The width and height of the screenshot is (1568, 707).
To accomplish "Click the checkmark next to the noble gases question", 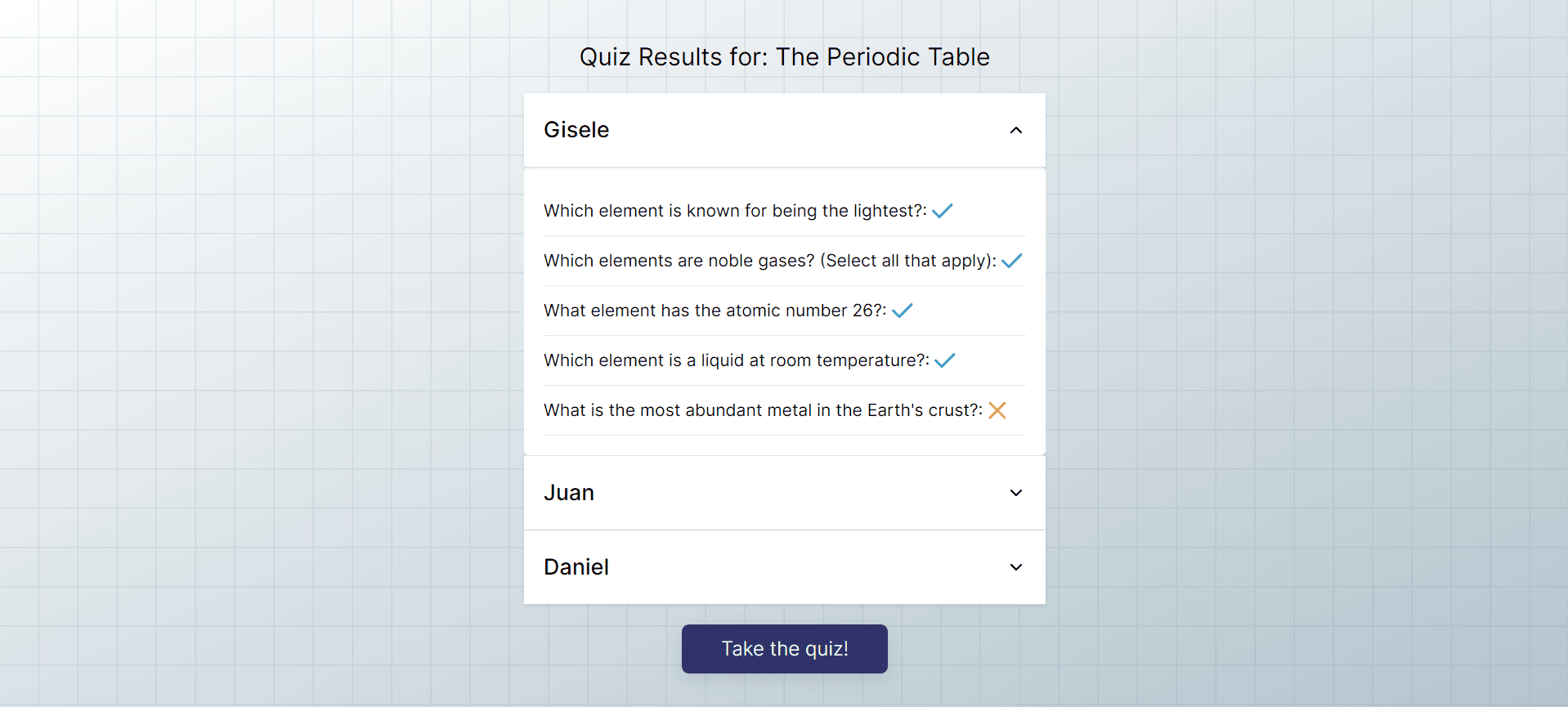I will [1011, 261].
